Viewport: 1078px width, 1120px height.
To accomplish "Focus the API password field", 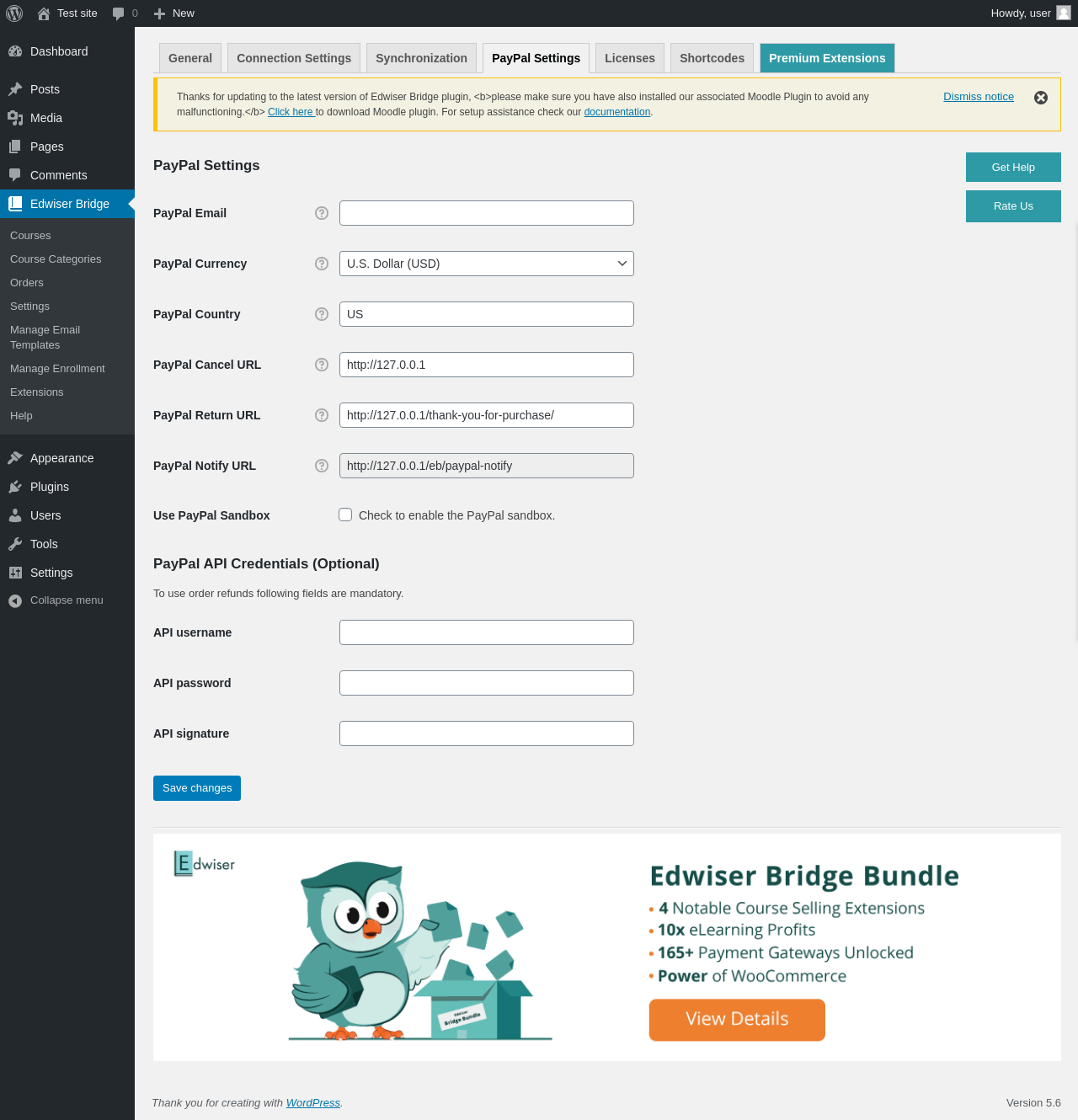I will (x=487, y=683).
